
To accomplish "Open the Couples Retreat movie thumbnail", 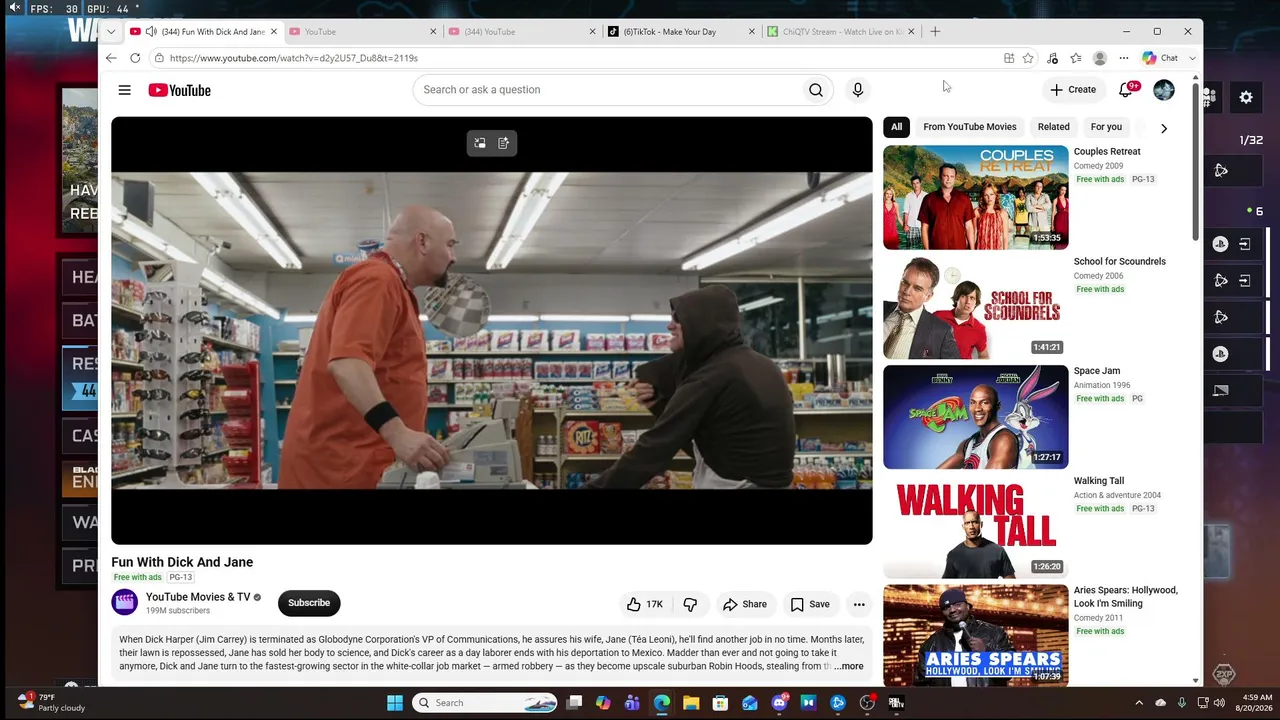I will pos(976,198).
